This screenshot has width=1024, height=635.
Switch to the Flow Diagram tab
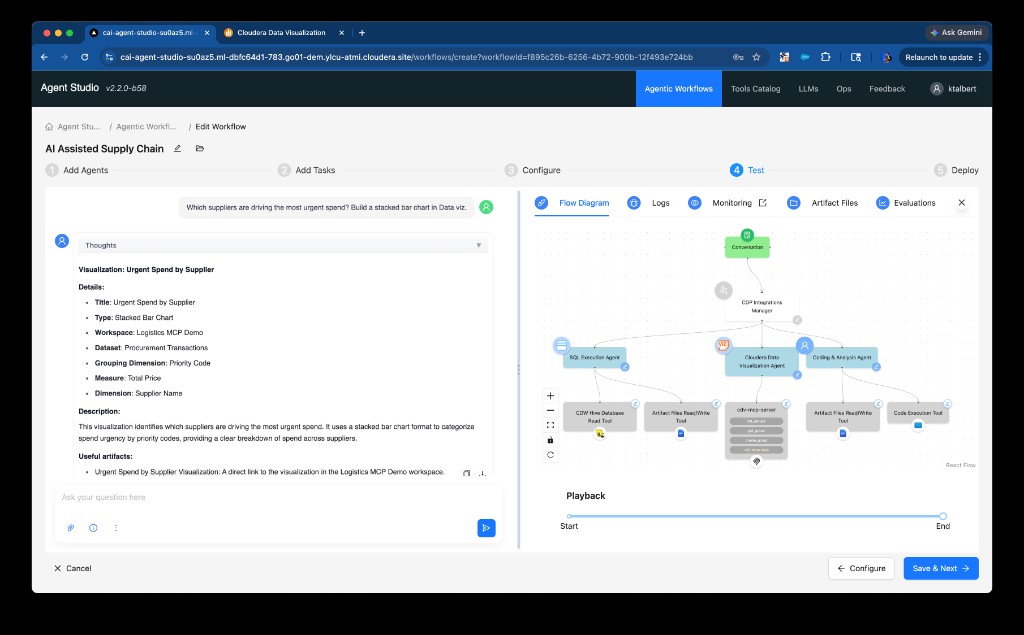pyautogui.click(x=572, y=203)
